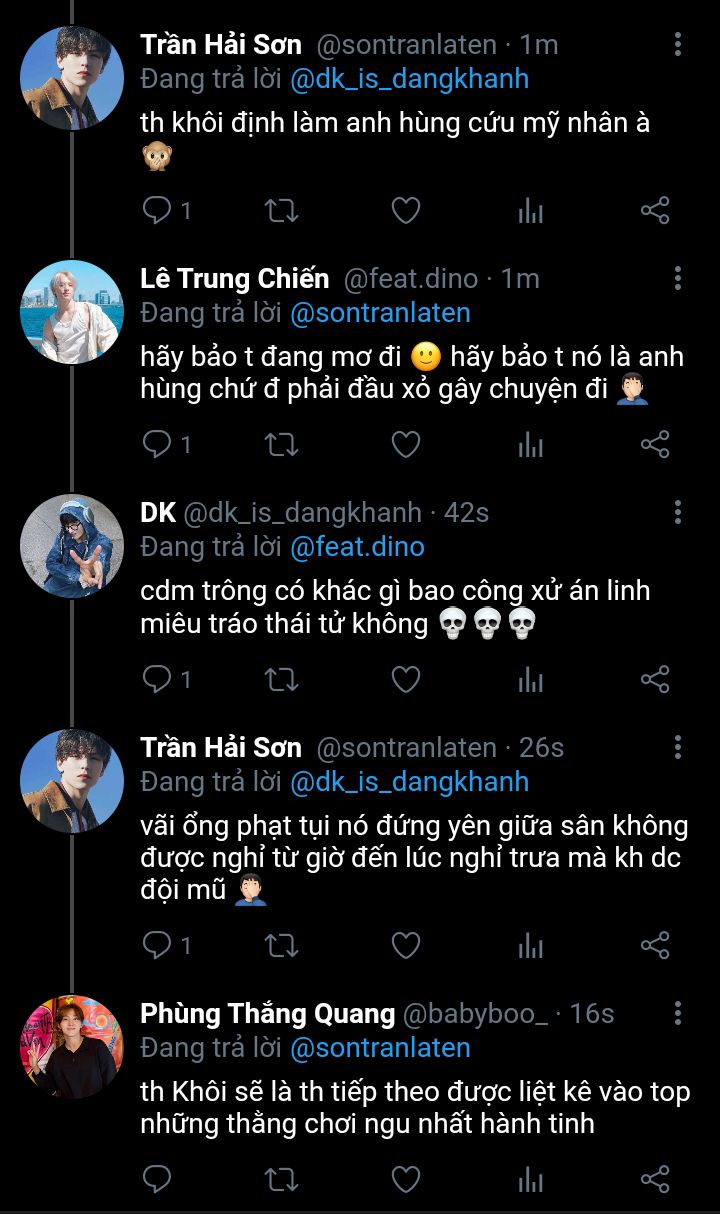Viewport: 720px width, 1214px height.
Task: Share Phùng Thắng Quang's tweet
Action: click(x=654, y=1179)
